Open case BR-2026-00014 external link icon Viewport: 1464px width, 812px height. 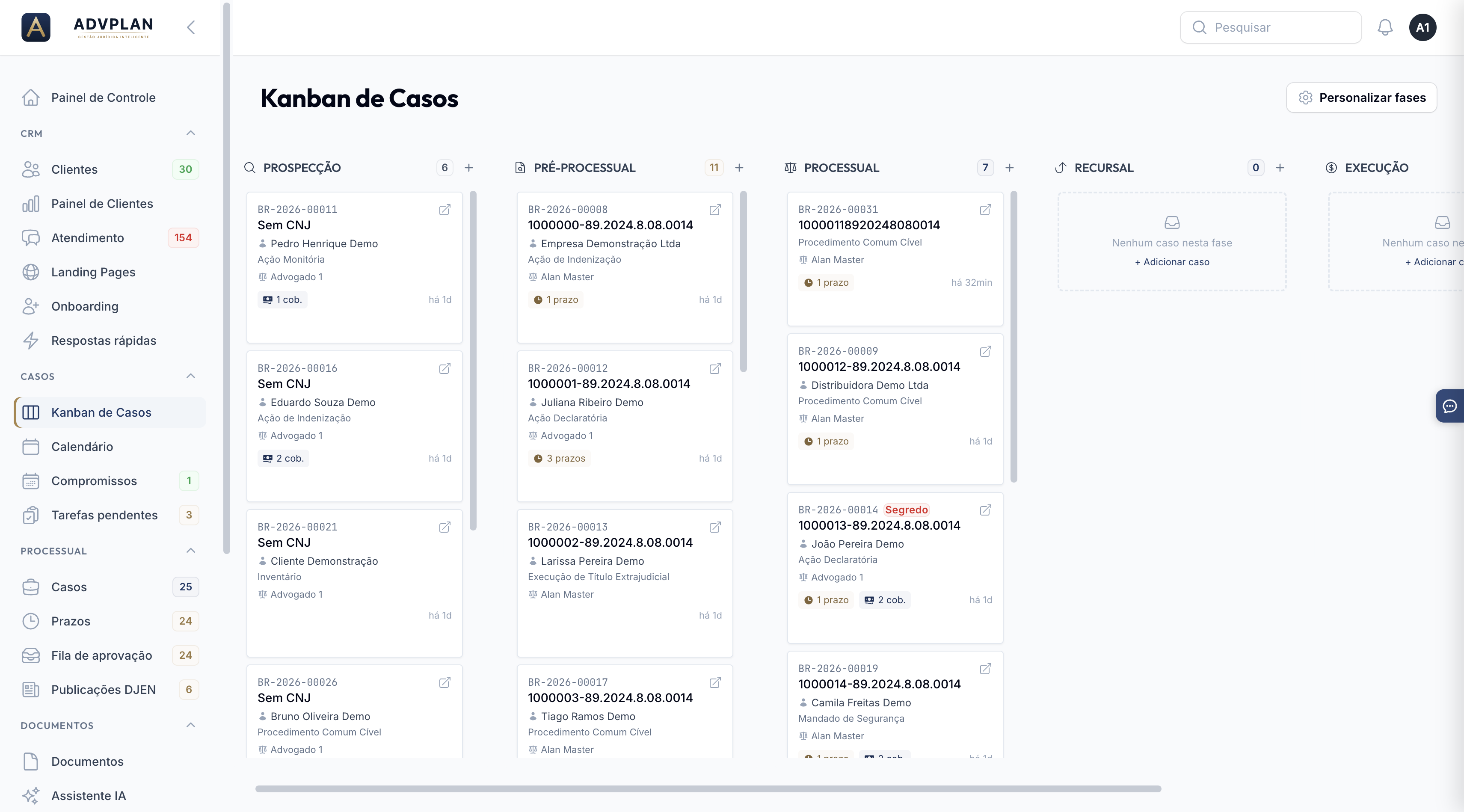point(986,510)
